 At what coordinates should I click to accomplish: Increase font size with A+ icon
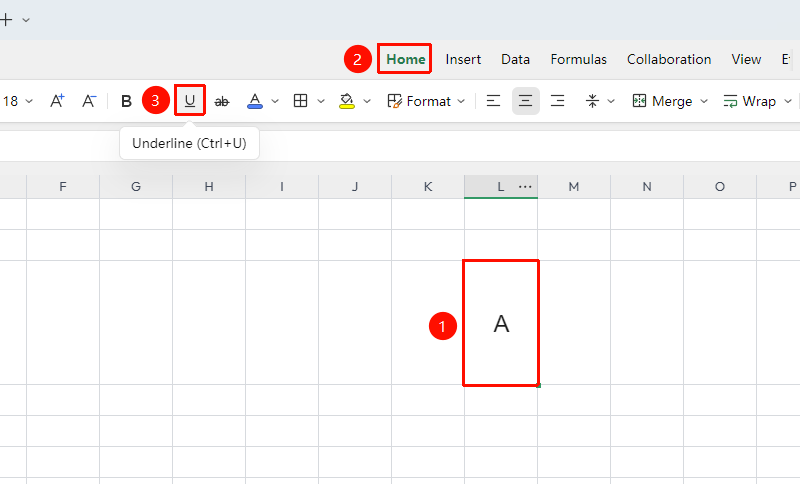[x=57, y=101]
